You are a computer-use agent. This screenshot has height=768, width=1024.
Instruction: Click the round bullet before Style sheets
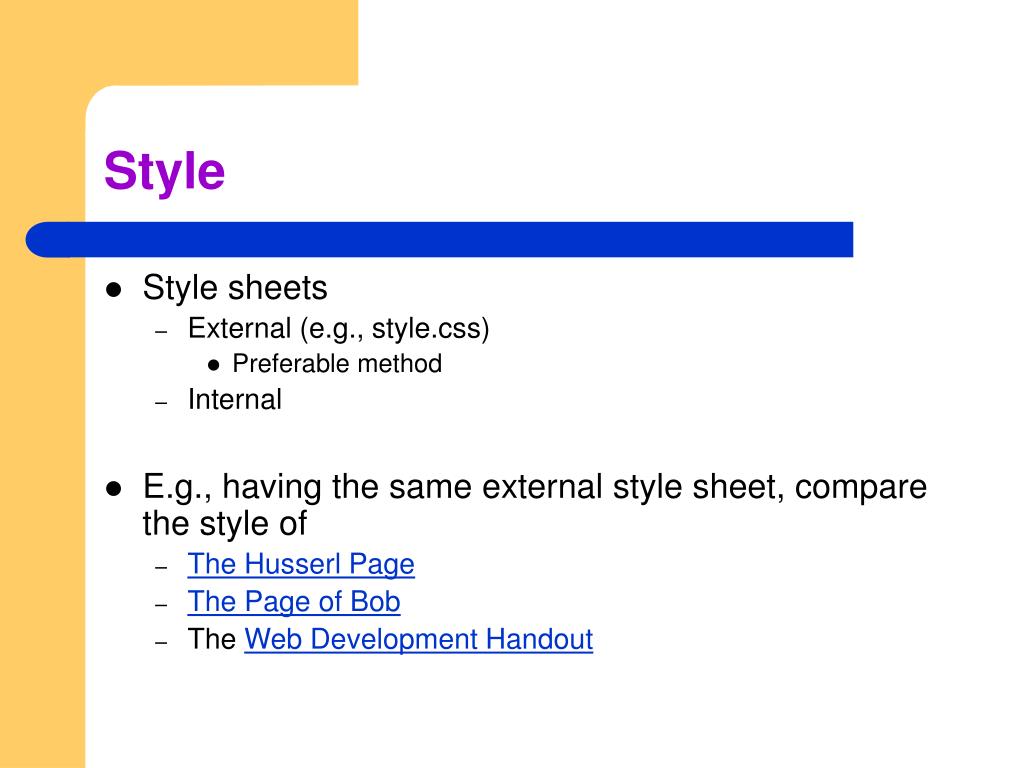(114, 290)
